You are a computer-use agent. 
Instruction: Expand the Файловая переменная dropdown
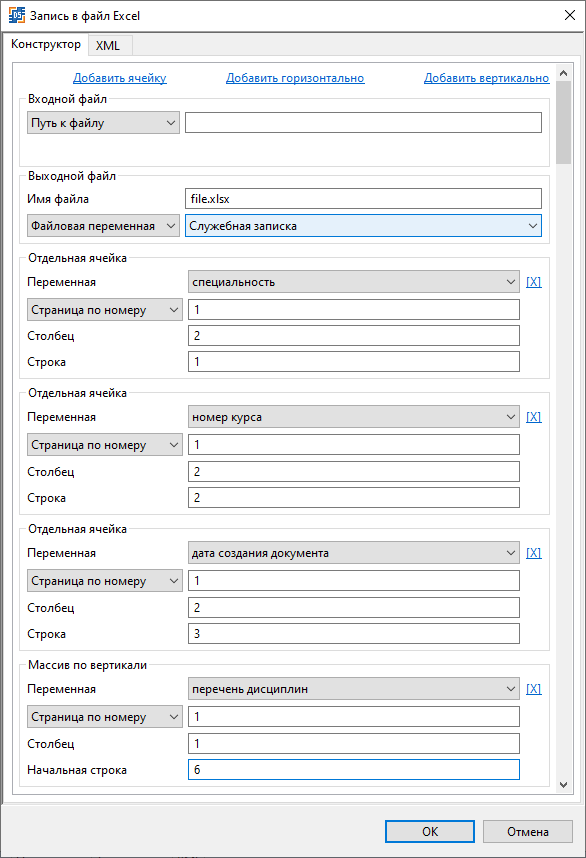coord(103,226)
